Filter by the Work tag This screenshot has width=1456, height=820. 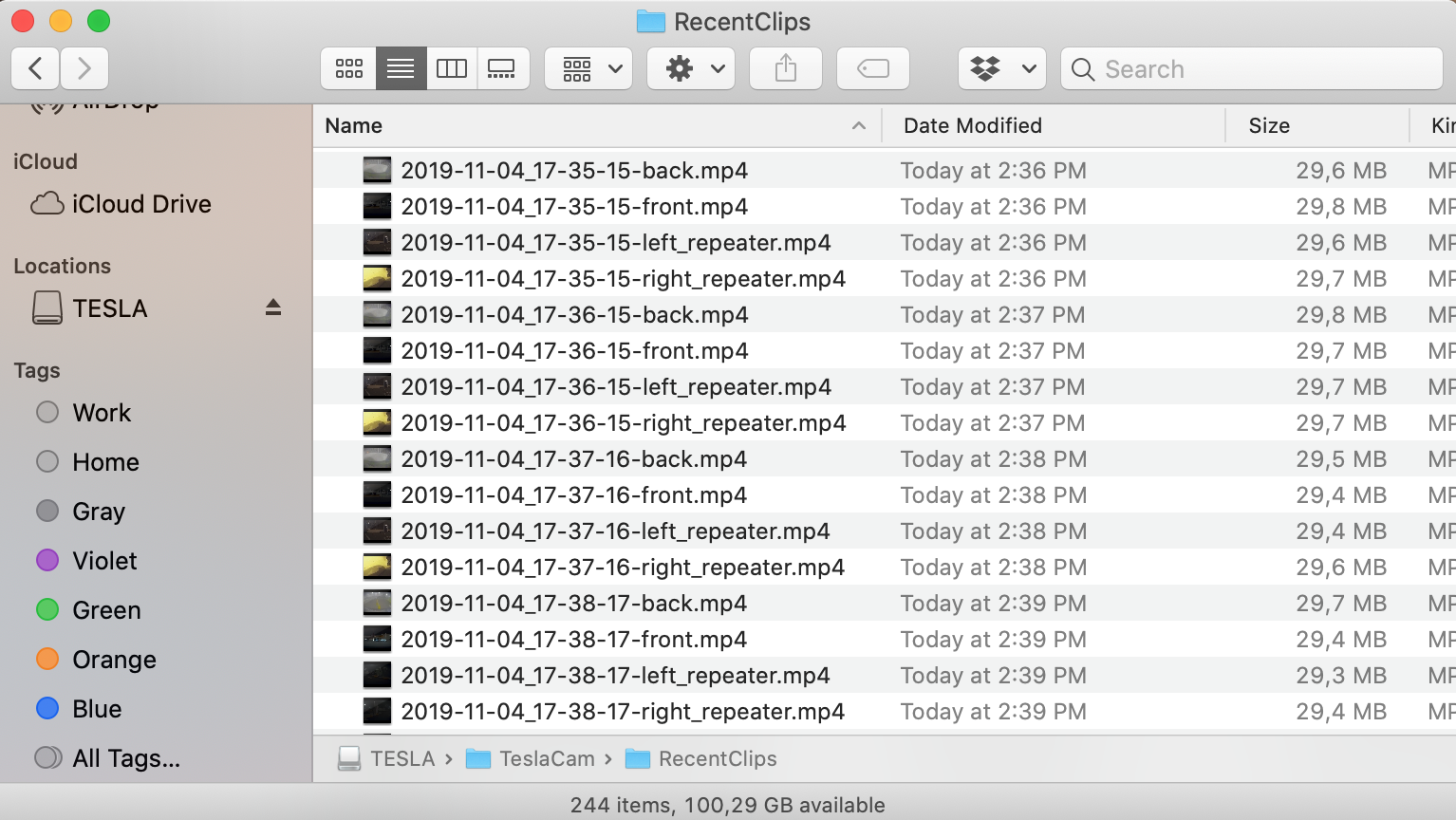(x=84, y=413)
